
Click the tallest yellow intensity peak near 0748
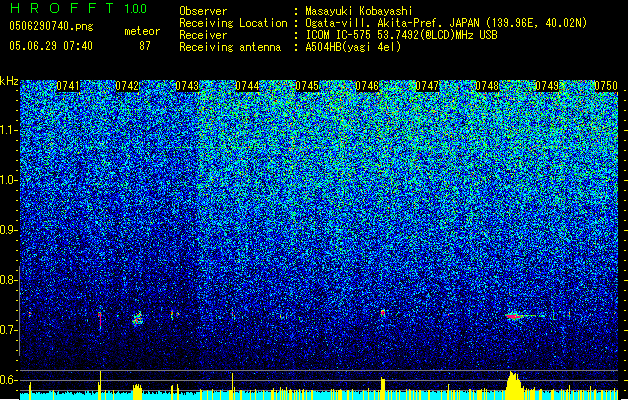coord(513,386)
